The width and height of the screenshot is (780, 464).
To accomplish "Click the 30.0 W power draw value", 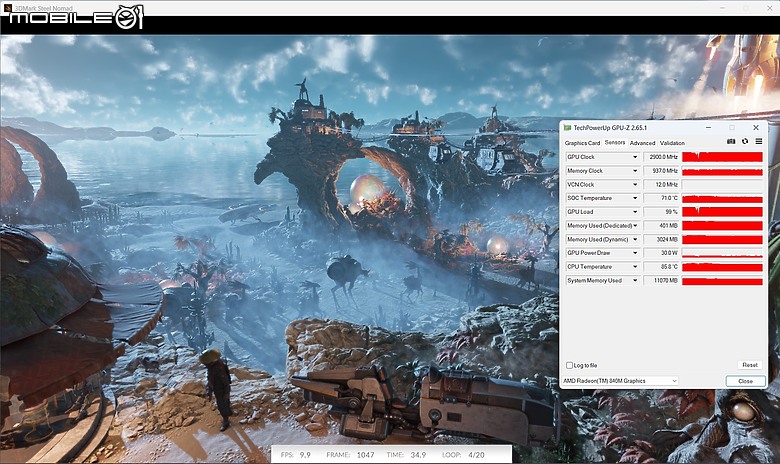I will click(x=661, y=253).
